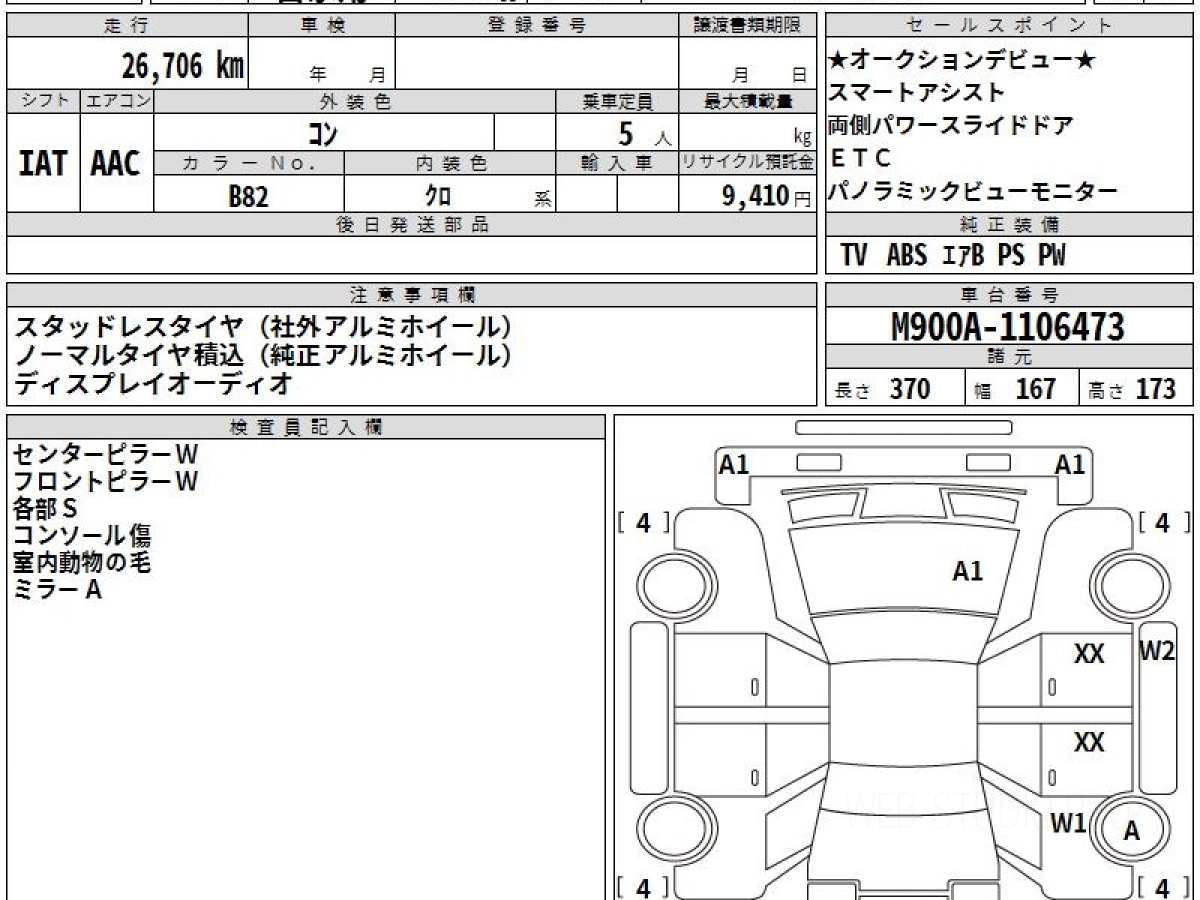Select the 諸元 header
1200x900 pixels.
tap(1010, 357)
